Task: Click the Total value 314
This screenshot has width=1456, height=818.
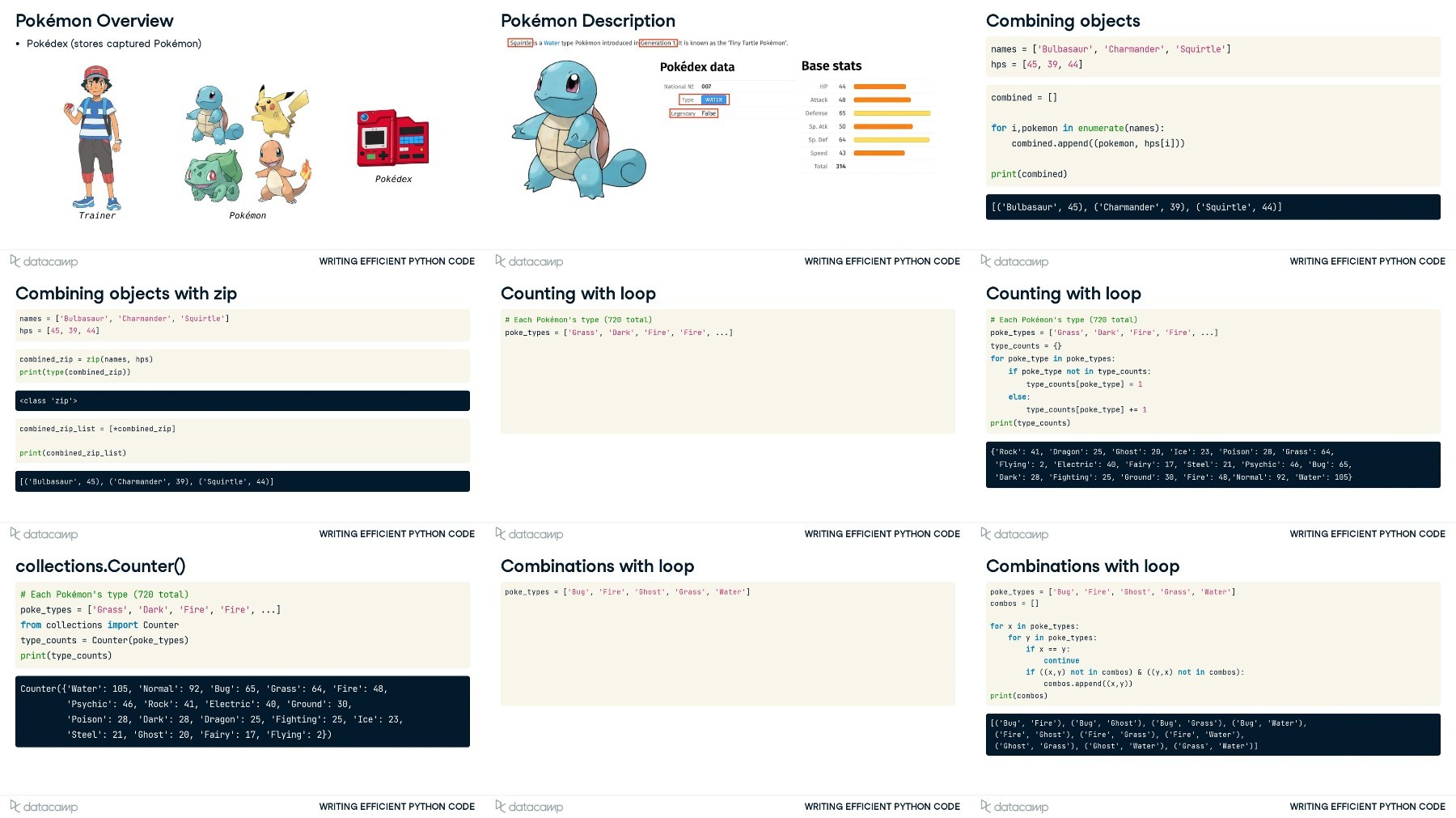Action: pyautogui.click(x=841, y=167)
